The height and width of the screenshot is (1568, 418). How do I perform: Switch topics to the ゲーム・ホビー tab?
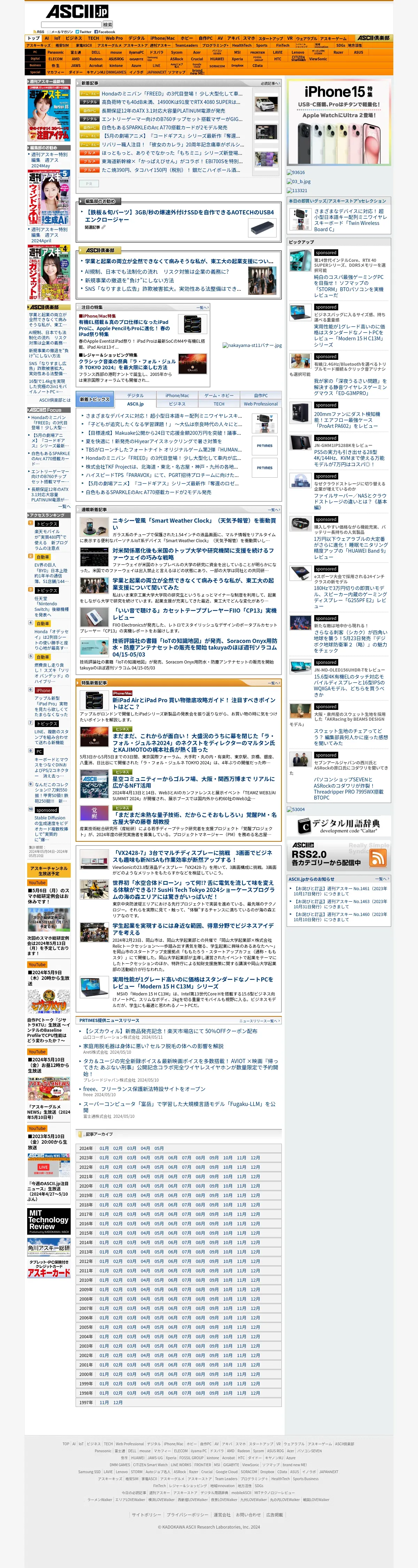click(219, 395)
